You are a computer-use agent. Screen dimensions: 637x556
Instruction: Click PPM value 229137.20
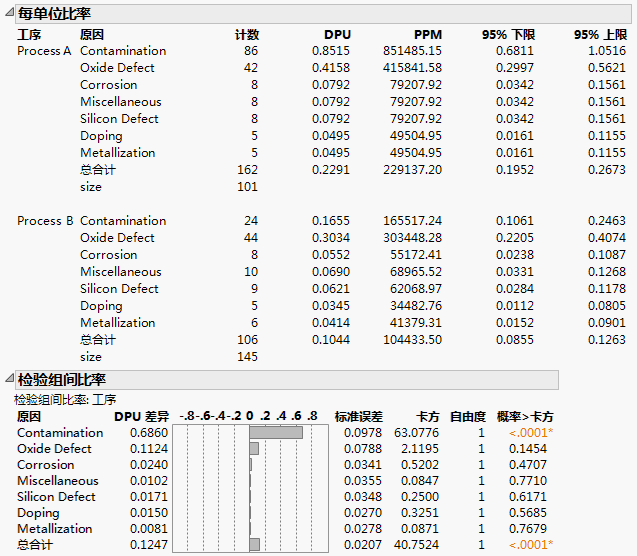coord(412,170)
